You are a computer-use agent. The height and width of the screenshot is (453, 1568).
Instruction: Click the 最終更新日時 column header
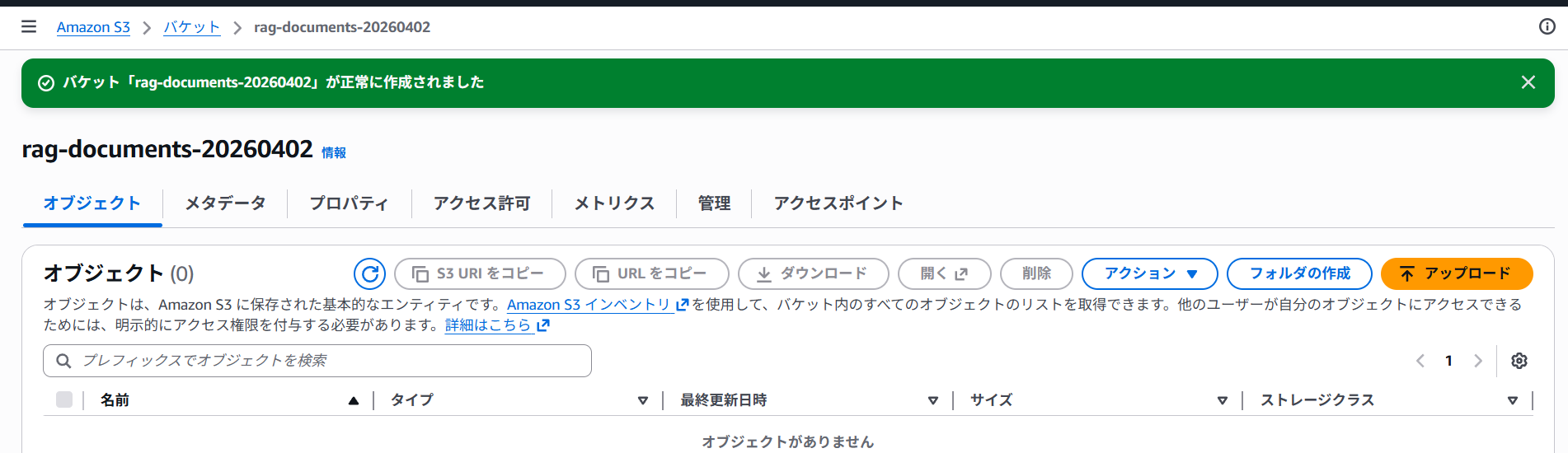pyautogui.click(x=723, y=400)
